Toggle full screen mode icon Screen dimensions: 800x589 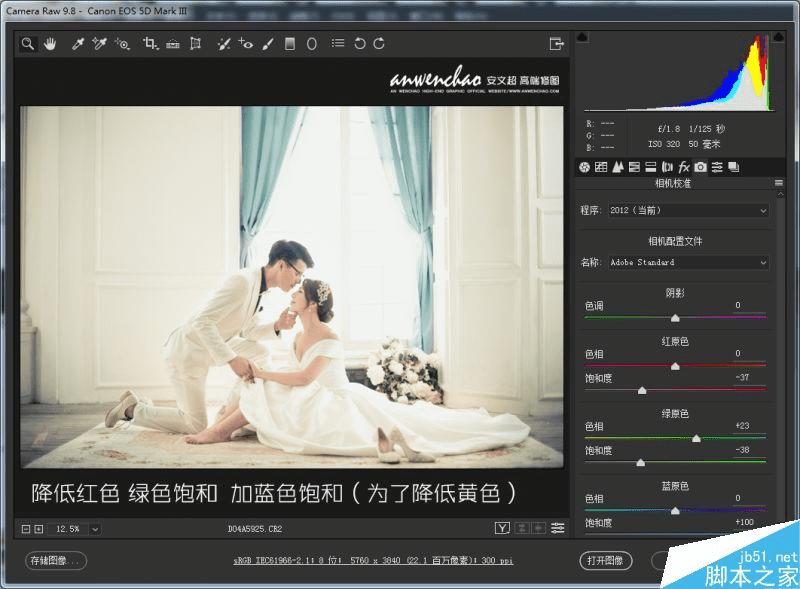tap(557, 44)
